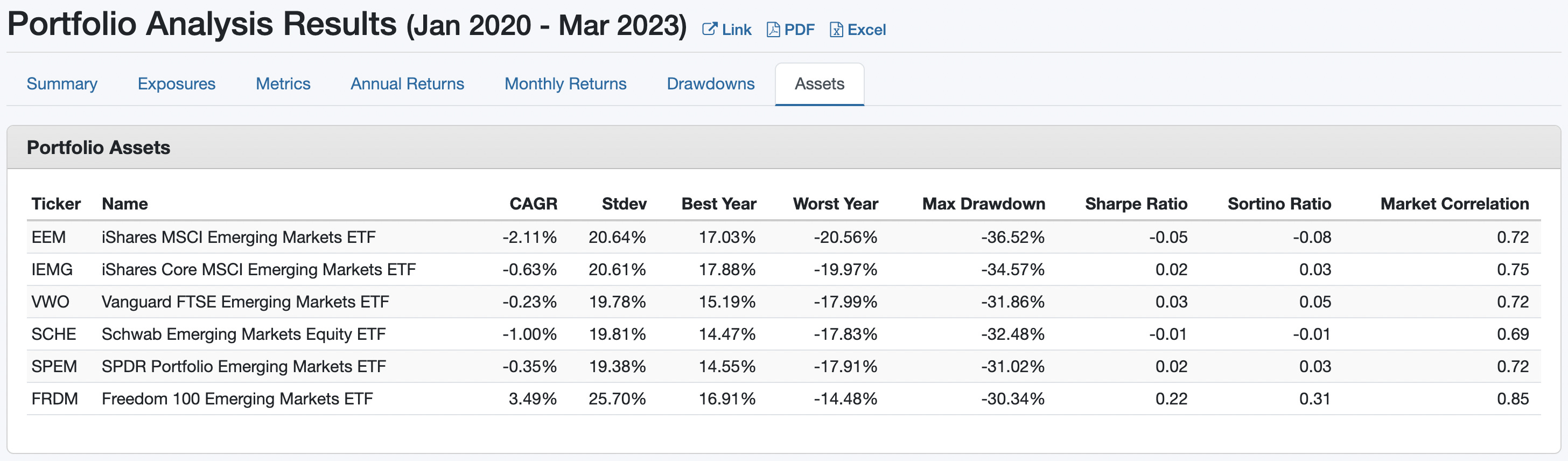This screenshot has width=1568, height=461.
Task: Select the SPEM ticker cell
Action: 54,366
